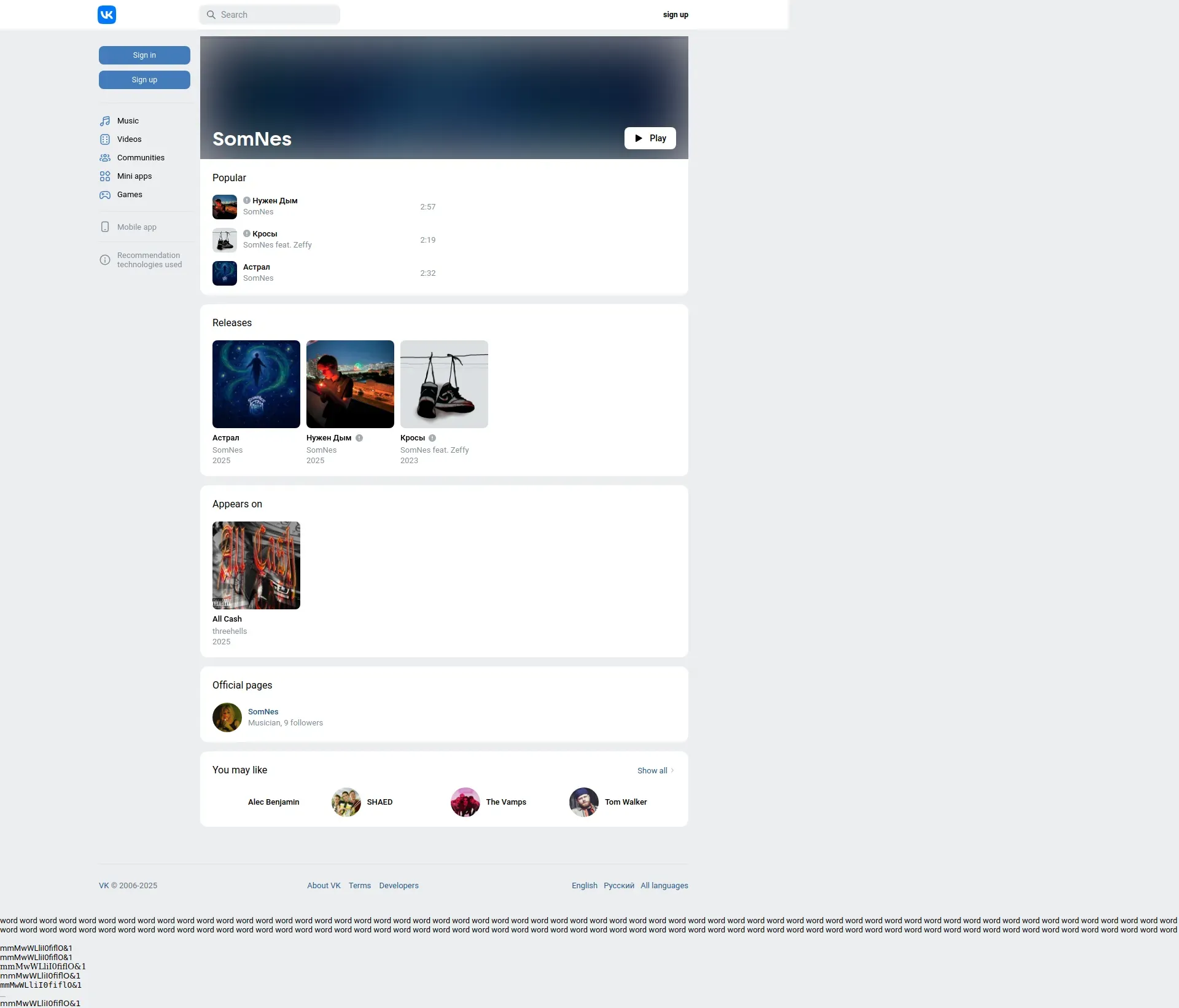Click the Communities people icon
This screenshot has width=1179, height=1008.
105,158
